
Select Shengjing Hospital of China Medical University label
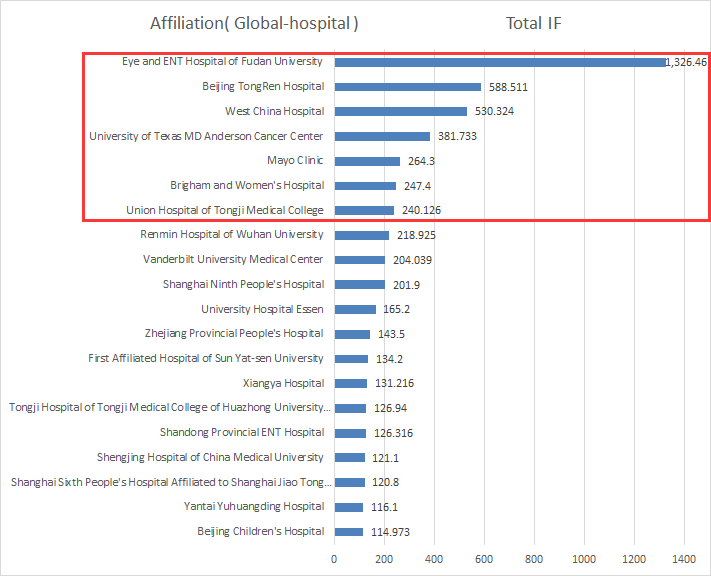tap(210, 457)
